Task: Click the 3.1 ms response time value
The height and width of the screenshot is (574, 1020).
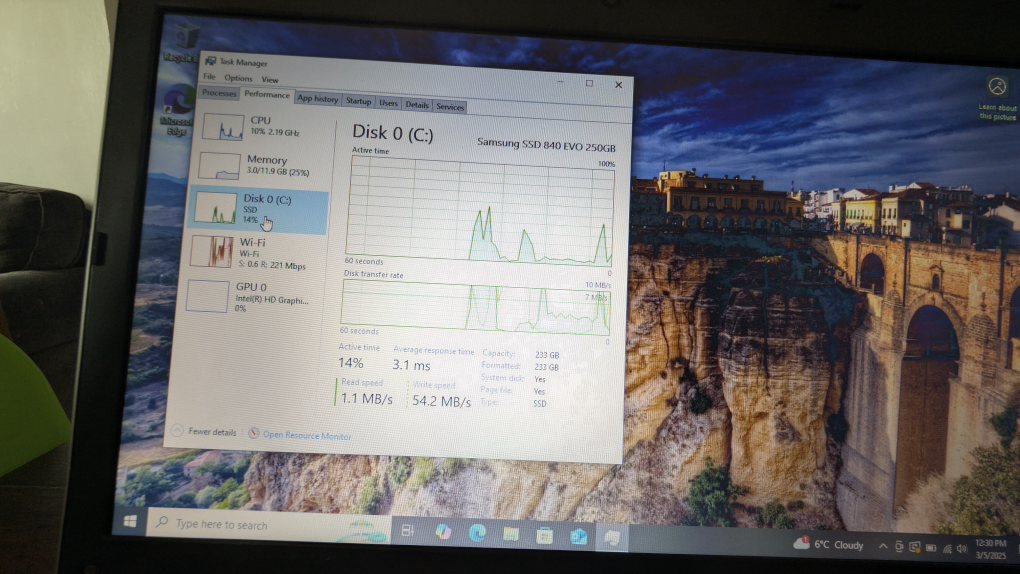Action: pos(411,365)
